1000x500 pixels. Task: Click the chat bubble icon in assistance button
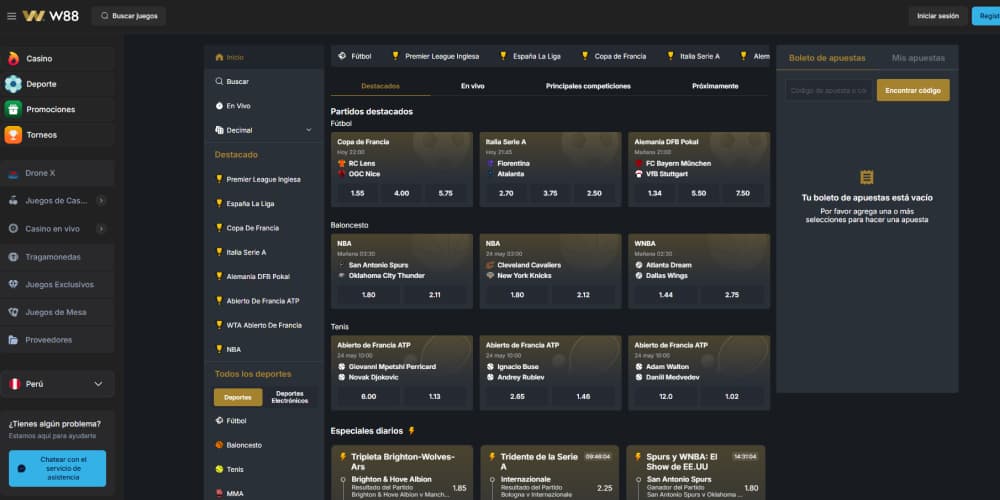click(22, 468)
